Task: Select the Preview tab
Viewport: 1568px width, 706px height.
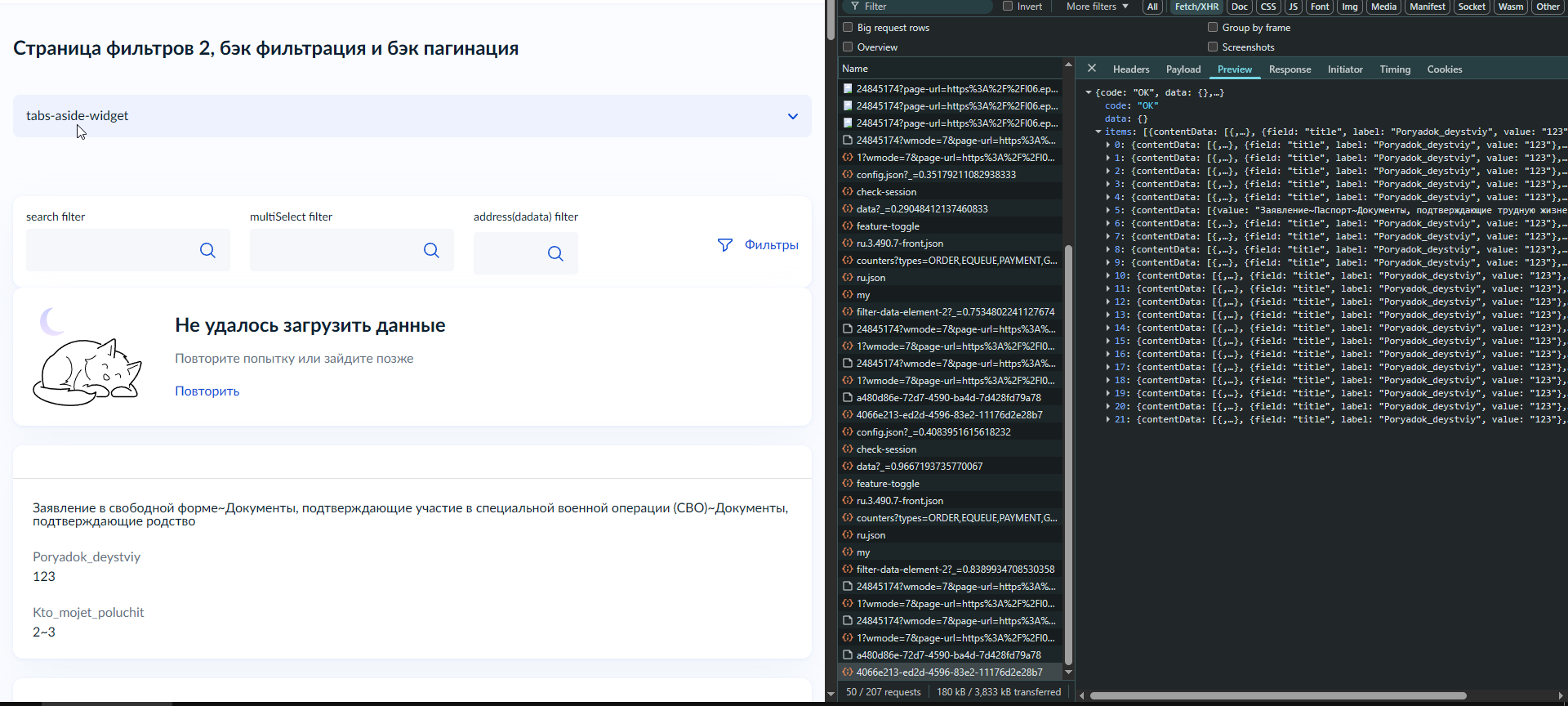Action: [1234, 69]
